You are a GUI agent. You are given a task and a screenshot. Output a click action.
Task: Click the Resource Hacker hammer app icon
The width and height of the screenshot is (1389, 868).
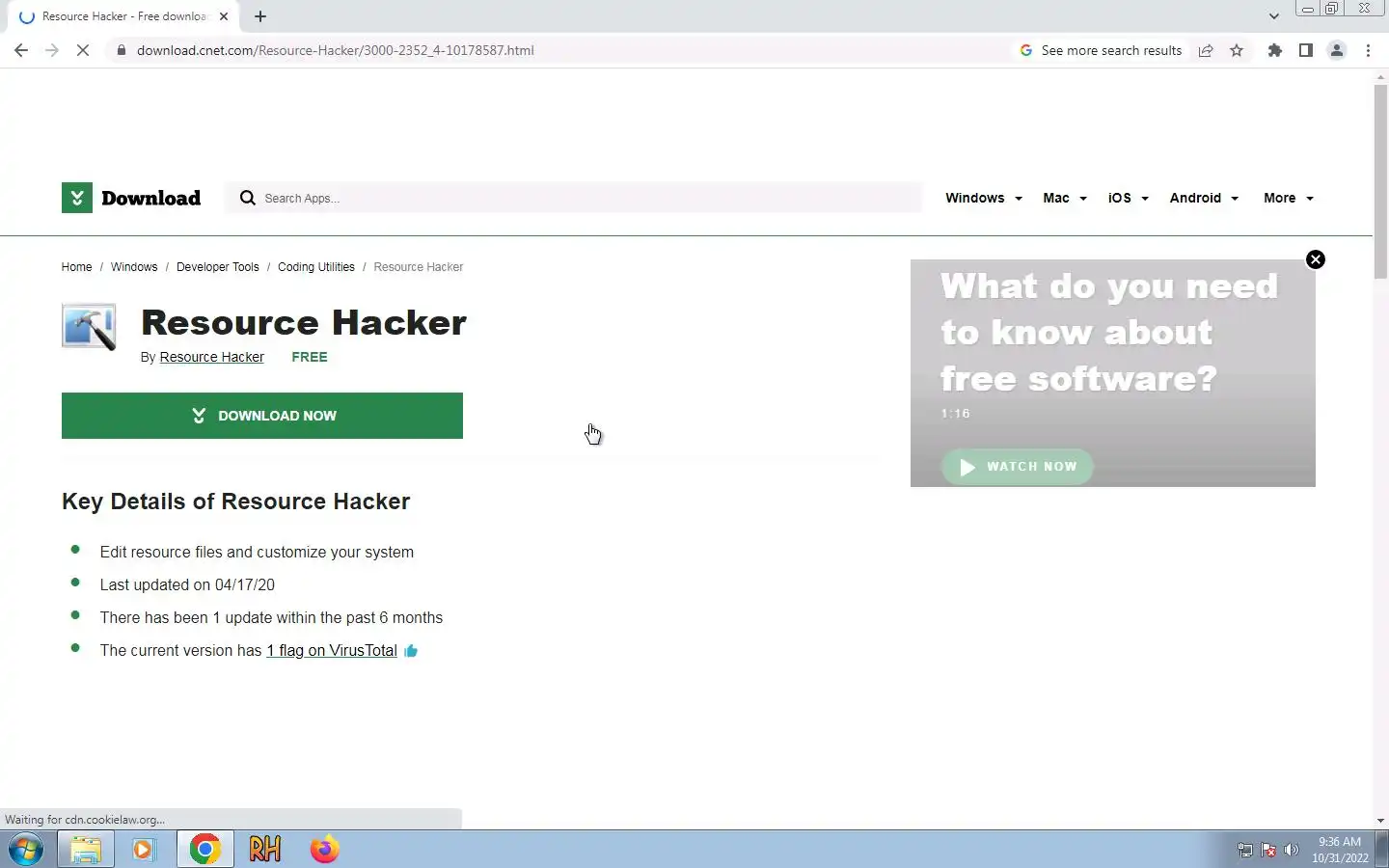point(89,326)
